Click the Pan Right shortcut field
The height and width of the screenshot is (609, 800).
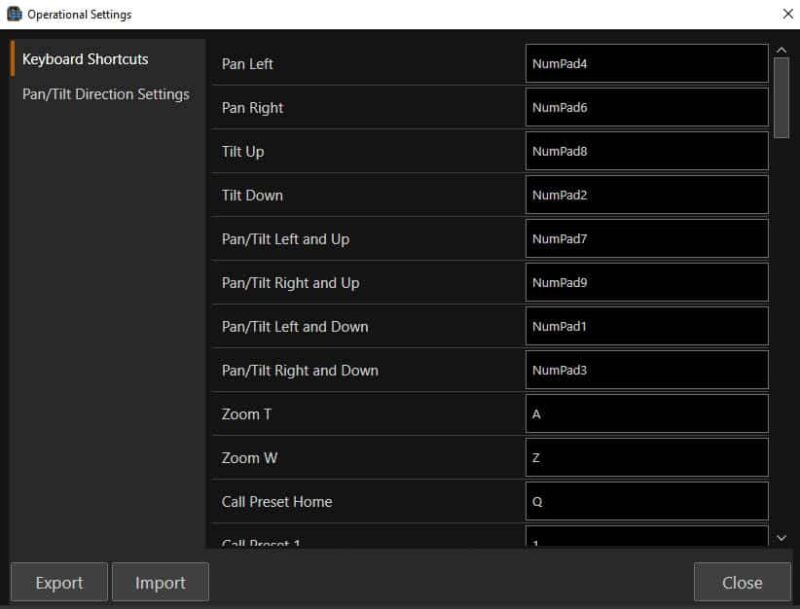pyautogui.click(x=646, y=108)
